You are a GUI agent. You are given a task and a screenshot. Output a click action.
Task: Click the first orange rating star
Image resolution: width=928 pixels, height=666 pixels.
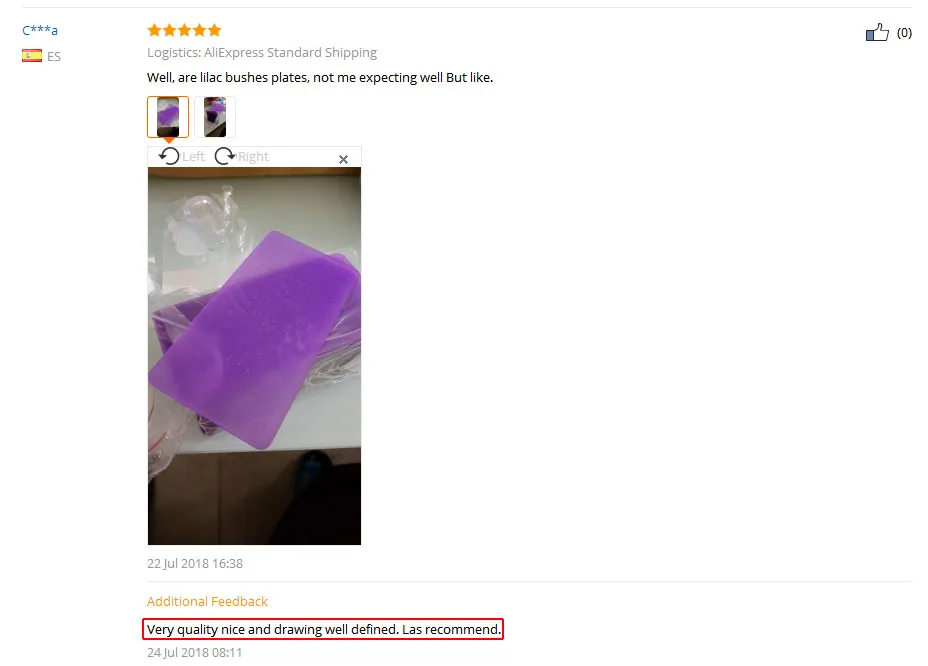point(154,30)
